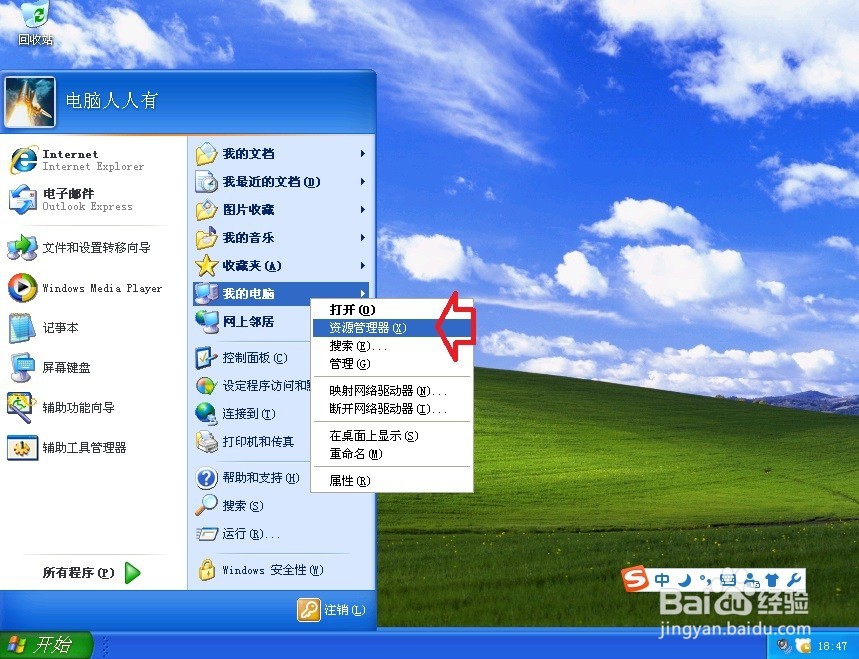
Task: Open 设定程序访问 default programs entry
Action: coord(252,386)
